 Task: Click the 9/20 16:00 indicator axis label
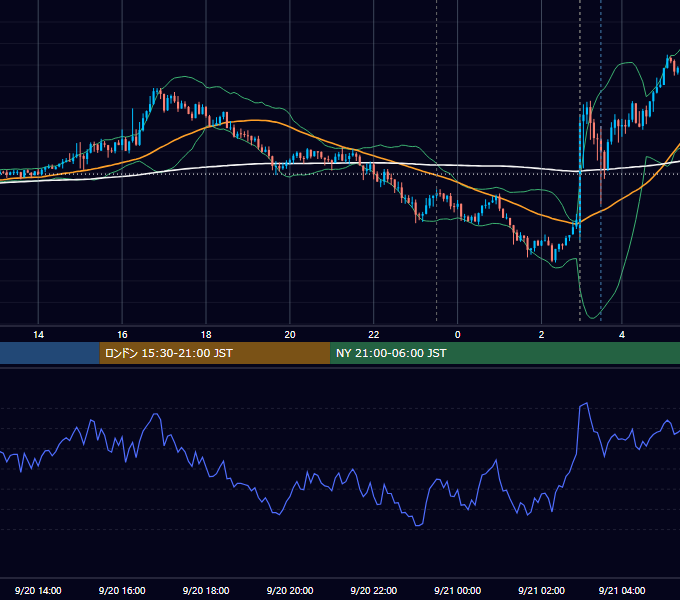(122, 590)
